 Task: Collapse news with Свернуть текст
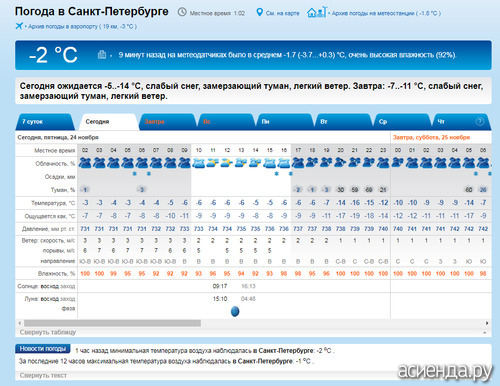(x=43, y=375)
